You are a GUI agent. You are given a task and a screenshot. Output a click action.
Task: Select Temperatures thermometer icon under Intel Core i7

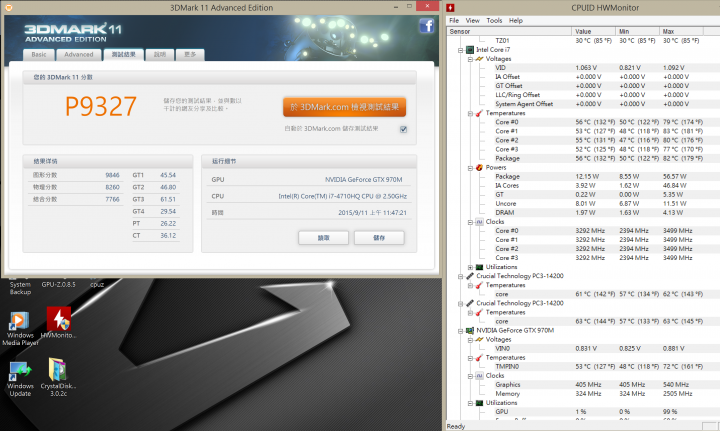[x=479, y=113]
